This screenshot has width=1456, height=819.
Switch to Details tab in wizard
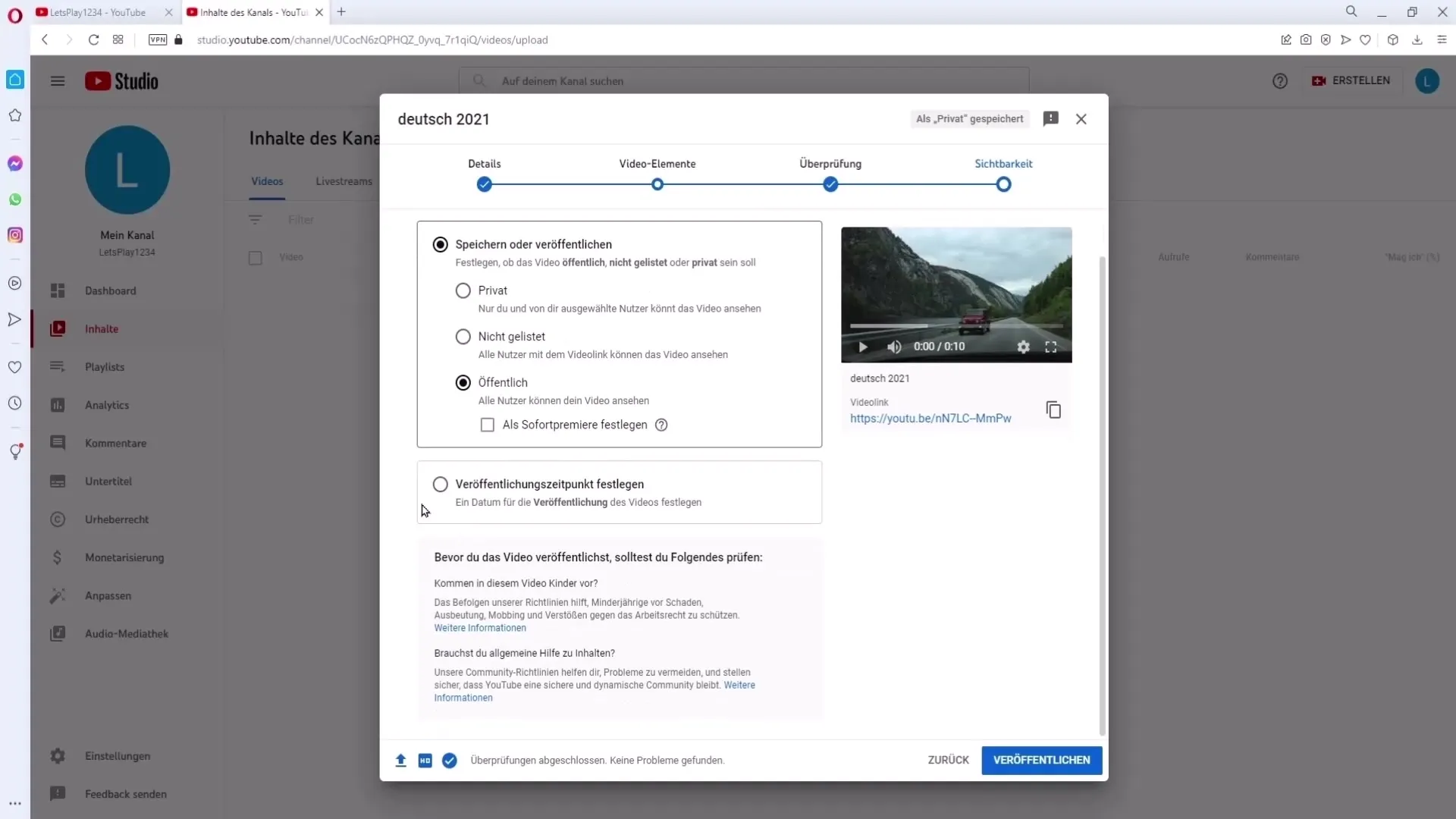point(484,184)
